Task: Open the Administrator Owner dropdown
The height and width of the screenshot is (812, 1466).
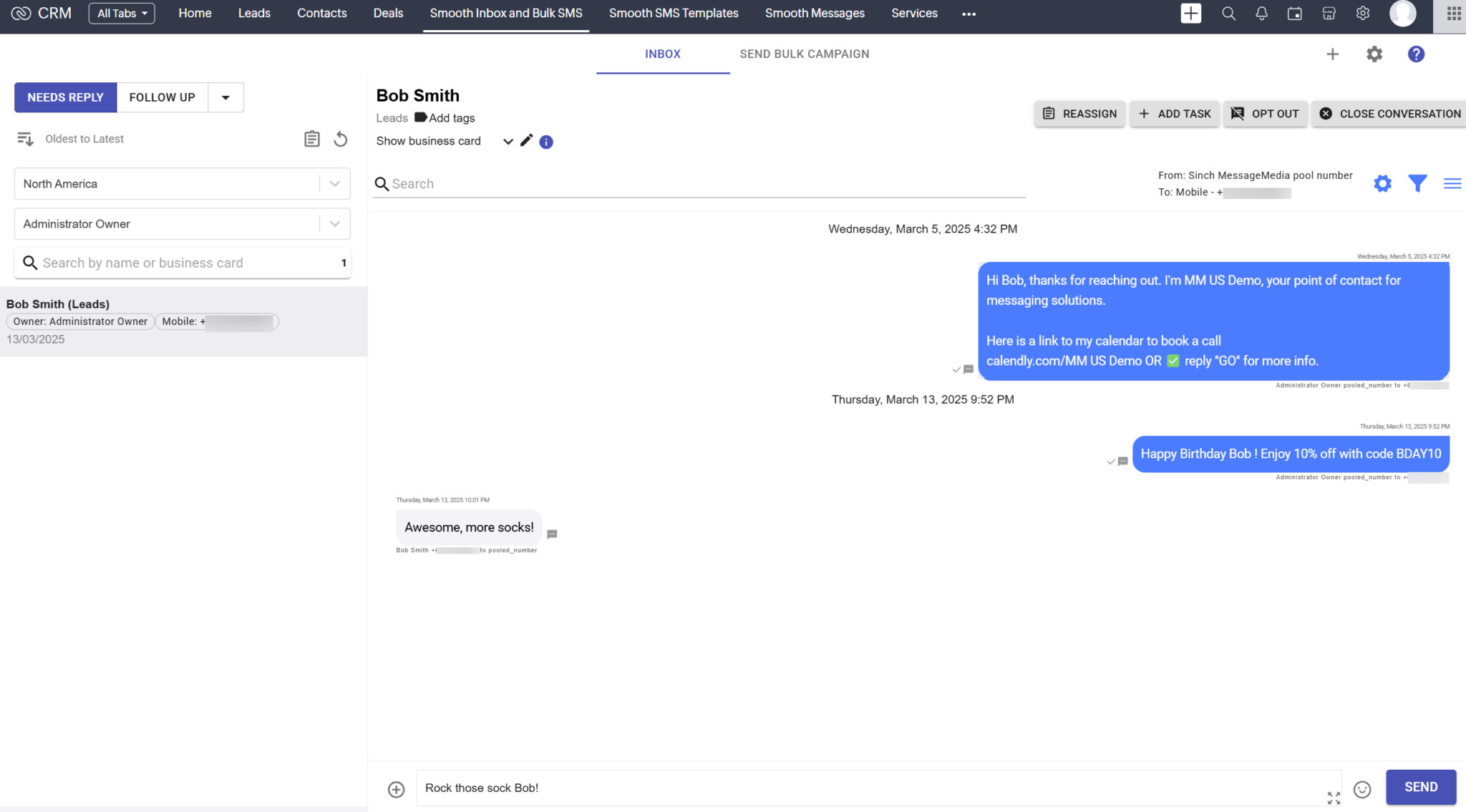Action: pos(334,223)
